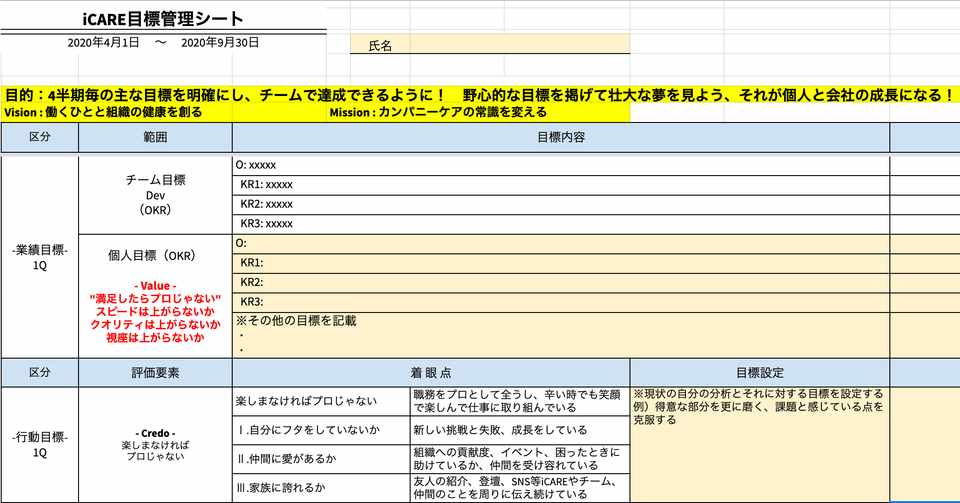Select the team row O: xxxxx
This screenshot has height=503, width=960.
pos(561,165)
